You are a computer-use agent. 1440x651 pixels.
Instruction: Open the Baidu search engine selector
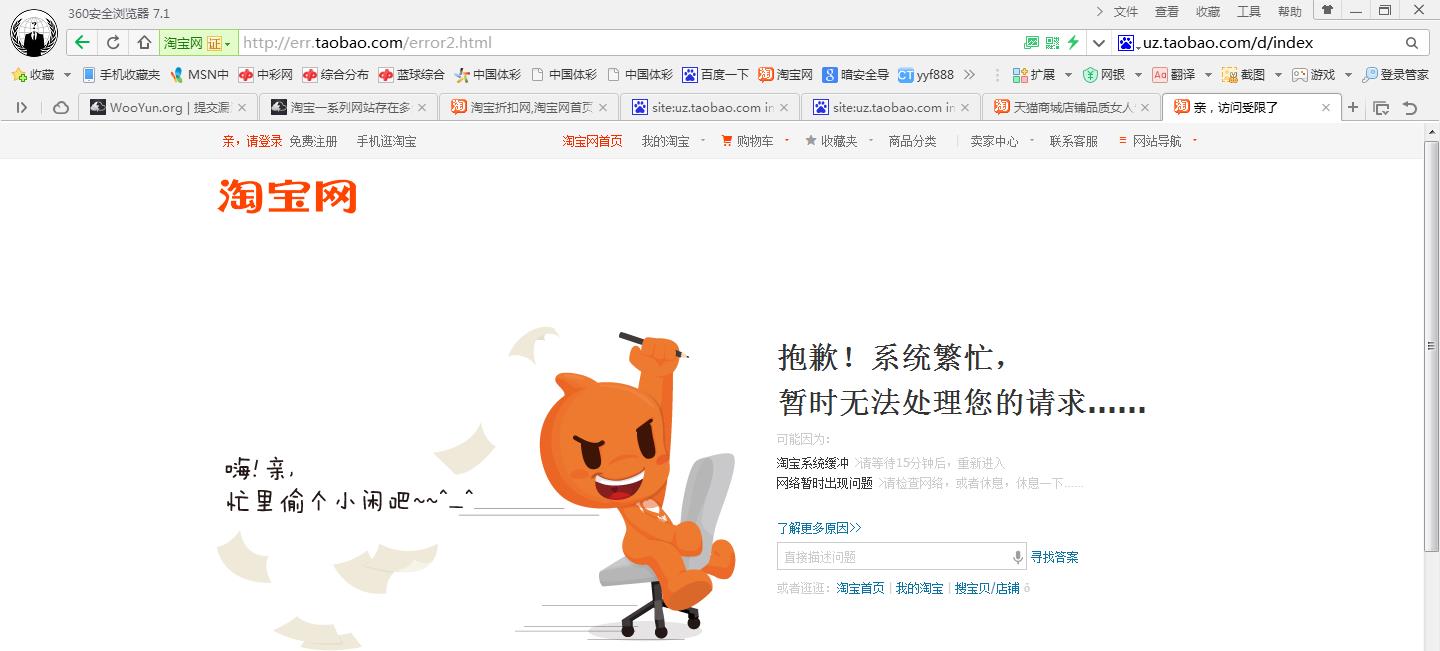pos(1128,43)
